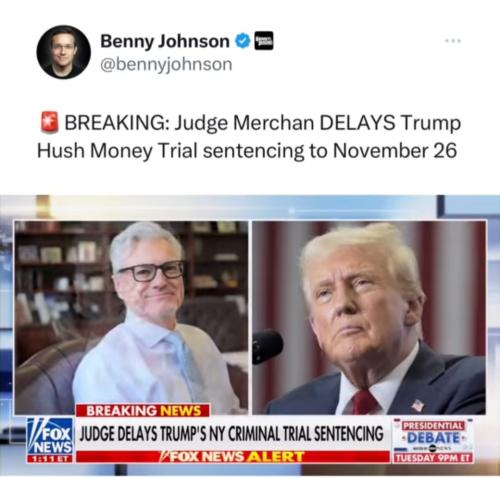Click the red siren emoji
The image size is (500, 478).
49,123
